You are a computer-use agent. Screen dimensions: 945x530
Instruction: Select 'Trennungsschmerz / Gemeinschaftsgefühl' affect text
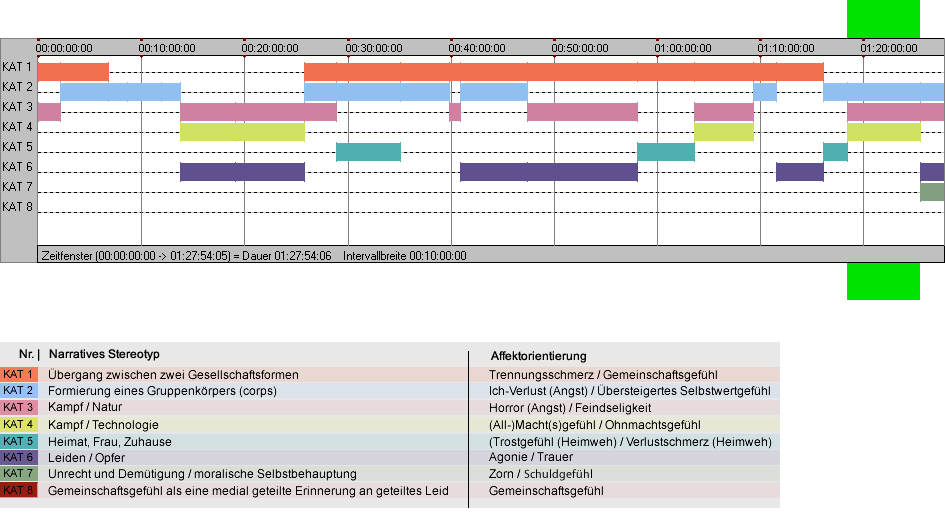(x=603, y=375)
